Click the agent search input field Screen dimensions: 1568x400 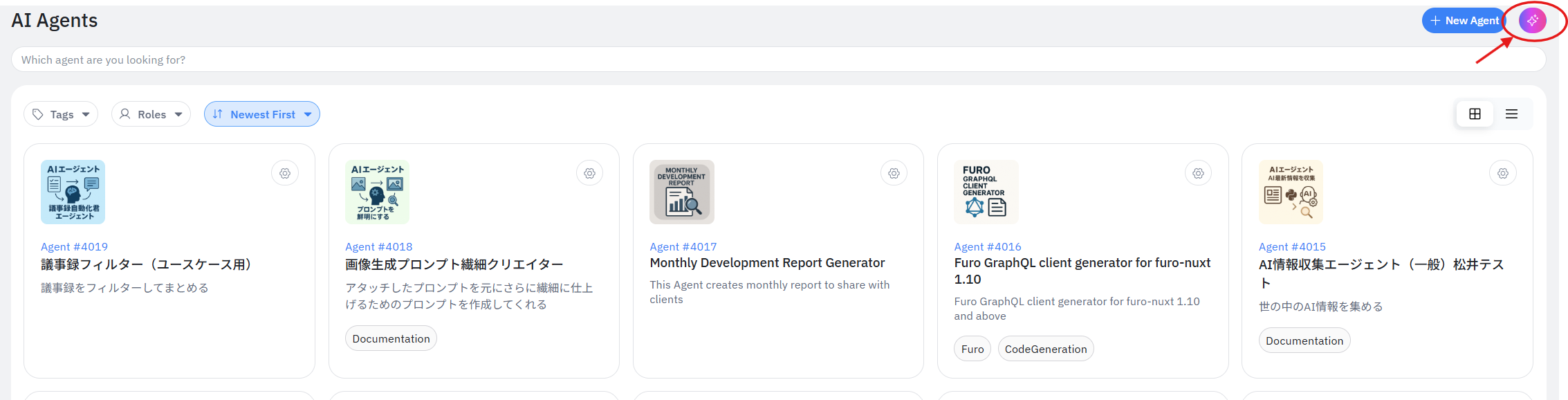coord(778,60)
